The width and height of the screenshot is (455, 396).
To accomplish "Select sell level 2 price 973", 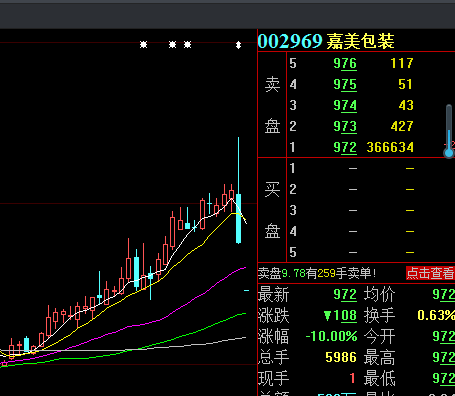I will 345,126.
